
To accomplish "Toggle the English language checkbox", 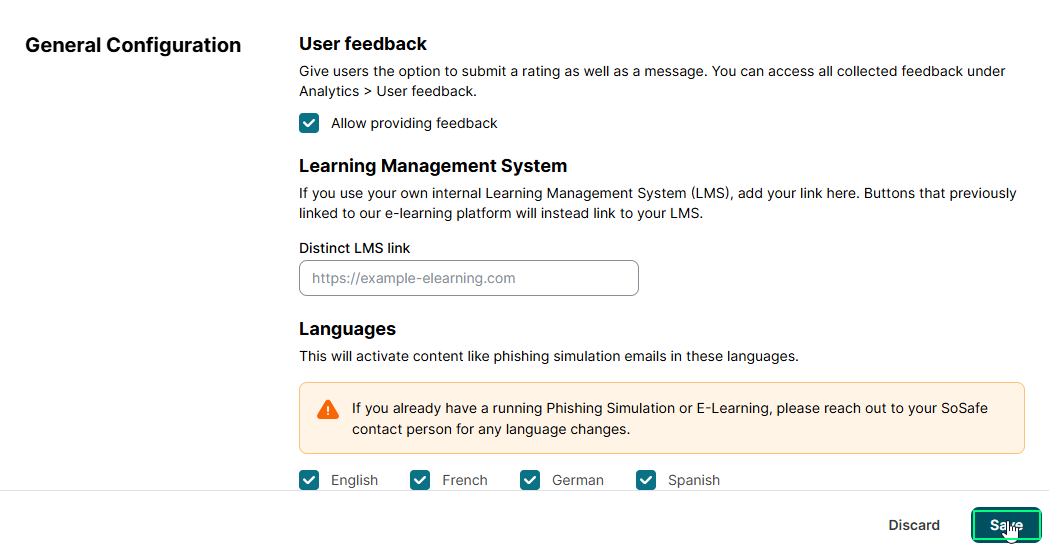I will pyautogui.click(x=309, y=480).
